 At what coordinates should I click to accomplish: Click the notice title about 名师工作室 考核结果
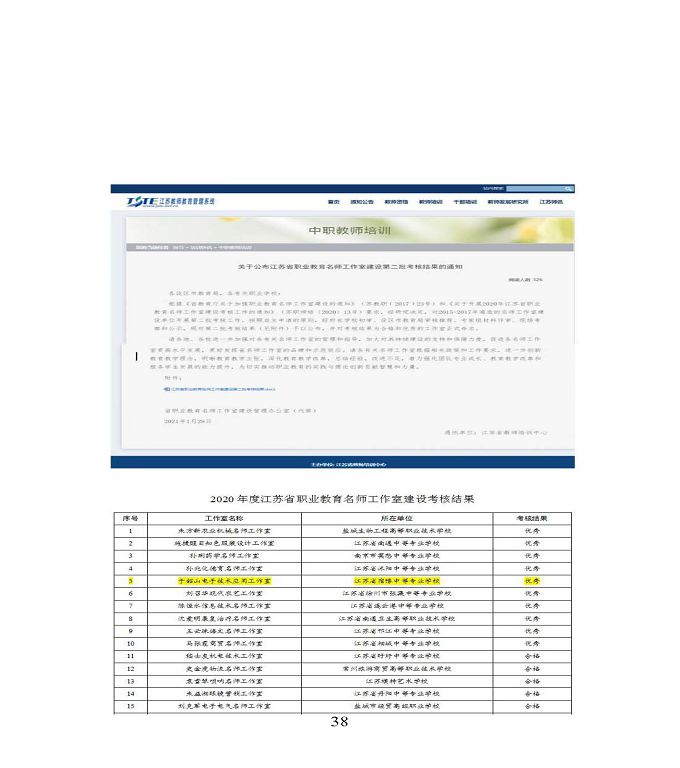(x=350, y=267)
